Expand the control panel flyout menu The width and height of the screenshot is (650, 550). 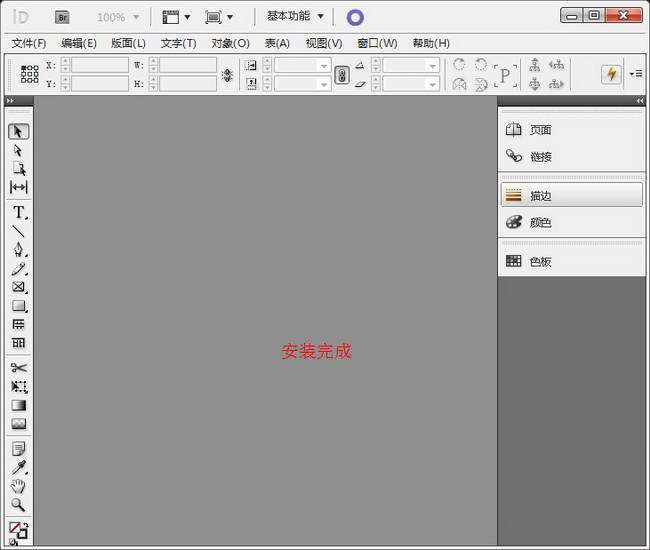[x=636, y=74]
